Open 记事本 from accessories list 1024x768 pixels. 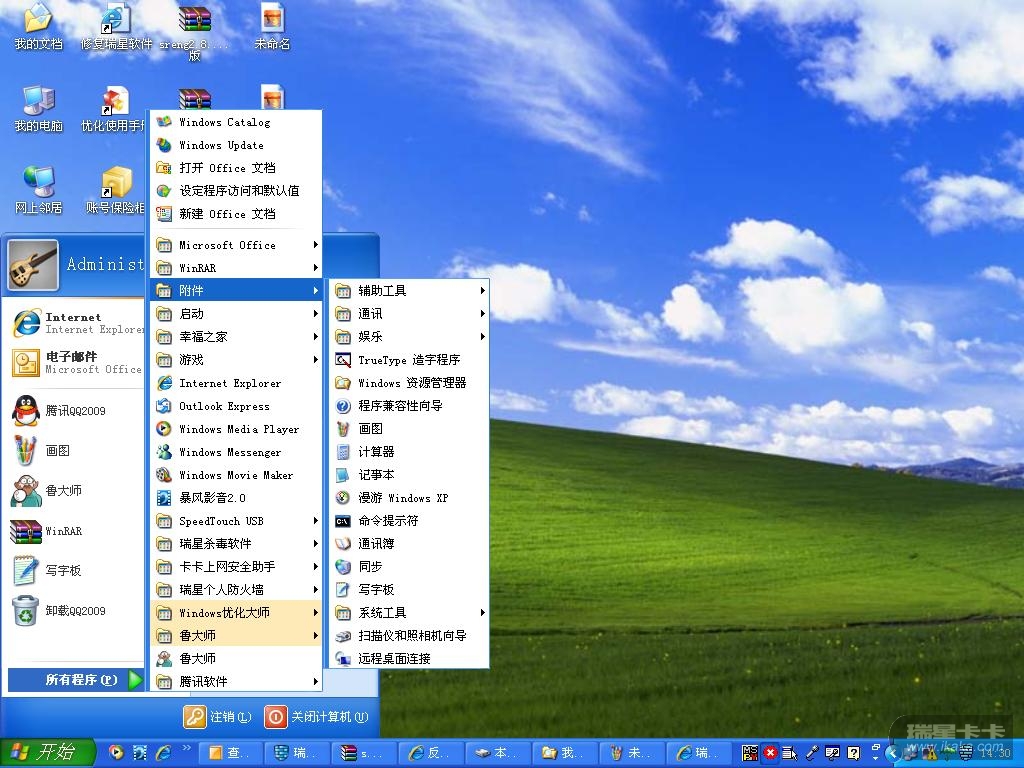pyautogui.click(x=376, y=475)
